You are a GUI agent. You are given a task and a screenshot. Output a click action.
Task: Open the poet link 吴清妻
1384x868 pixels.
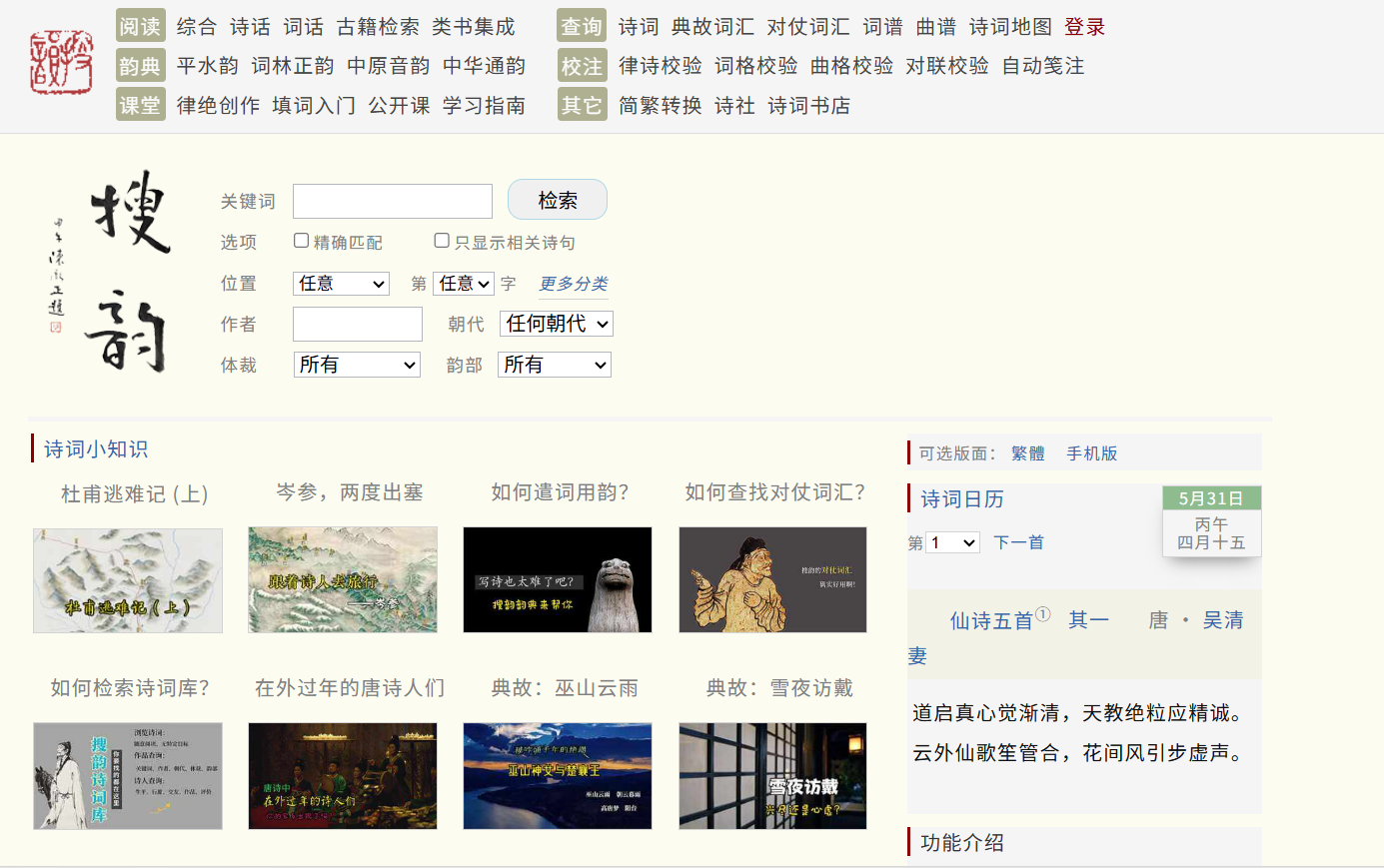coord(1223,620)
